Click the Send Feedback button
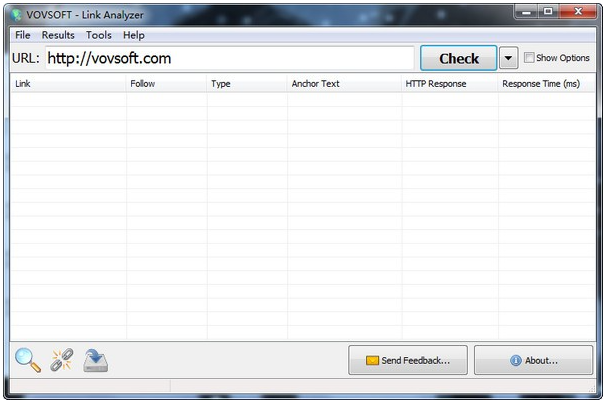 [408, 360]
